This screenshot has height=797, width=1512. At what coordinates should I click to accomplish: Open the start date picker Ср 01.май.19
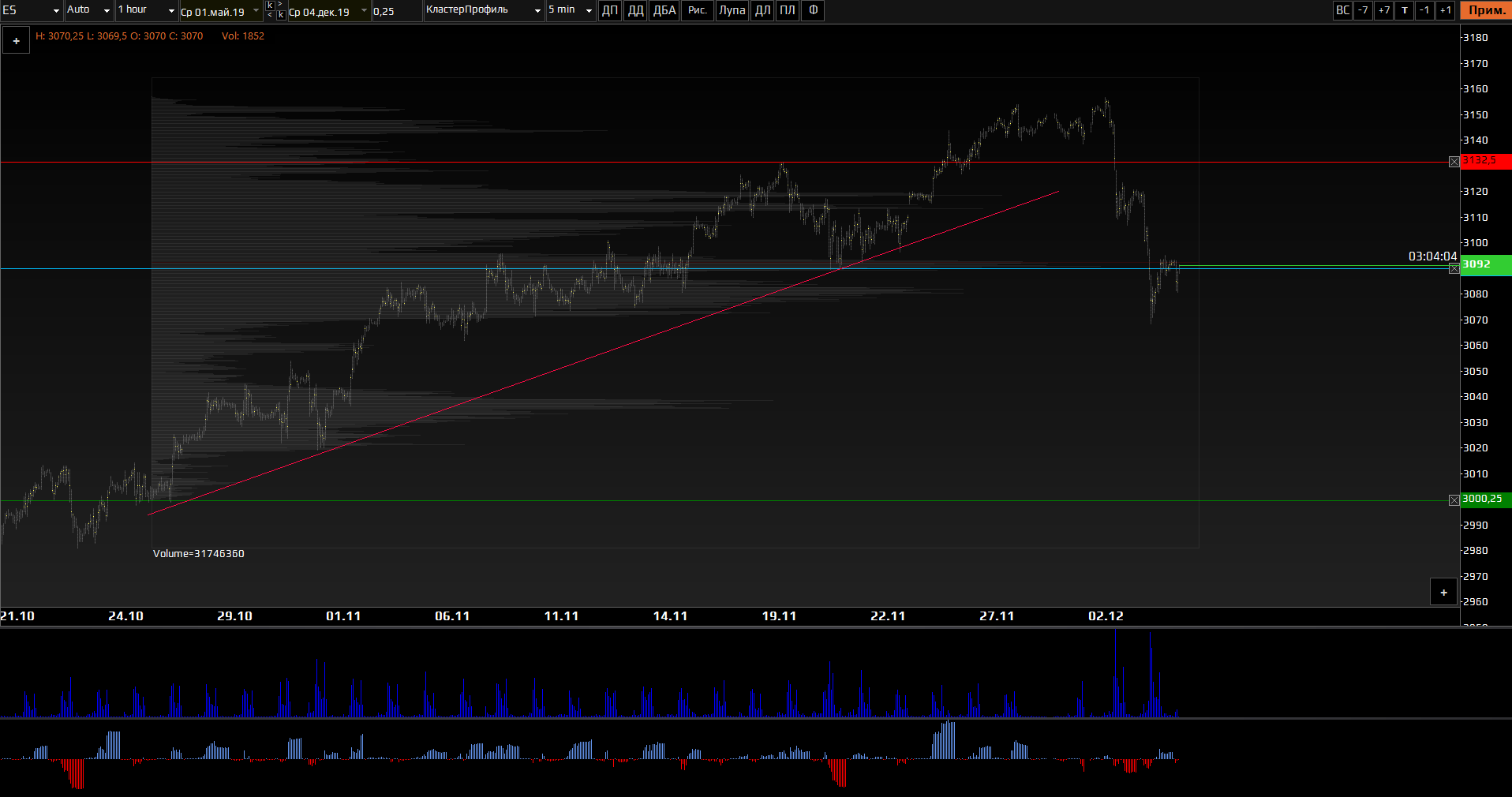click(219, 12)
